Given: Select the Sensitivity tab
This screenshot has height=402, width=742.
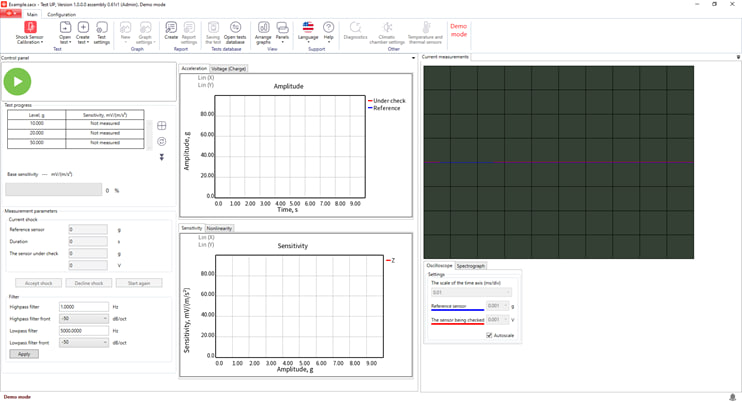Looking at the screenshot, I should coord(192,228).
